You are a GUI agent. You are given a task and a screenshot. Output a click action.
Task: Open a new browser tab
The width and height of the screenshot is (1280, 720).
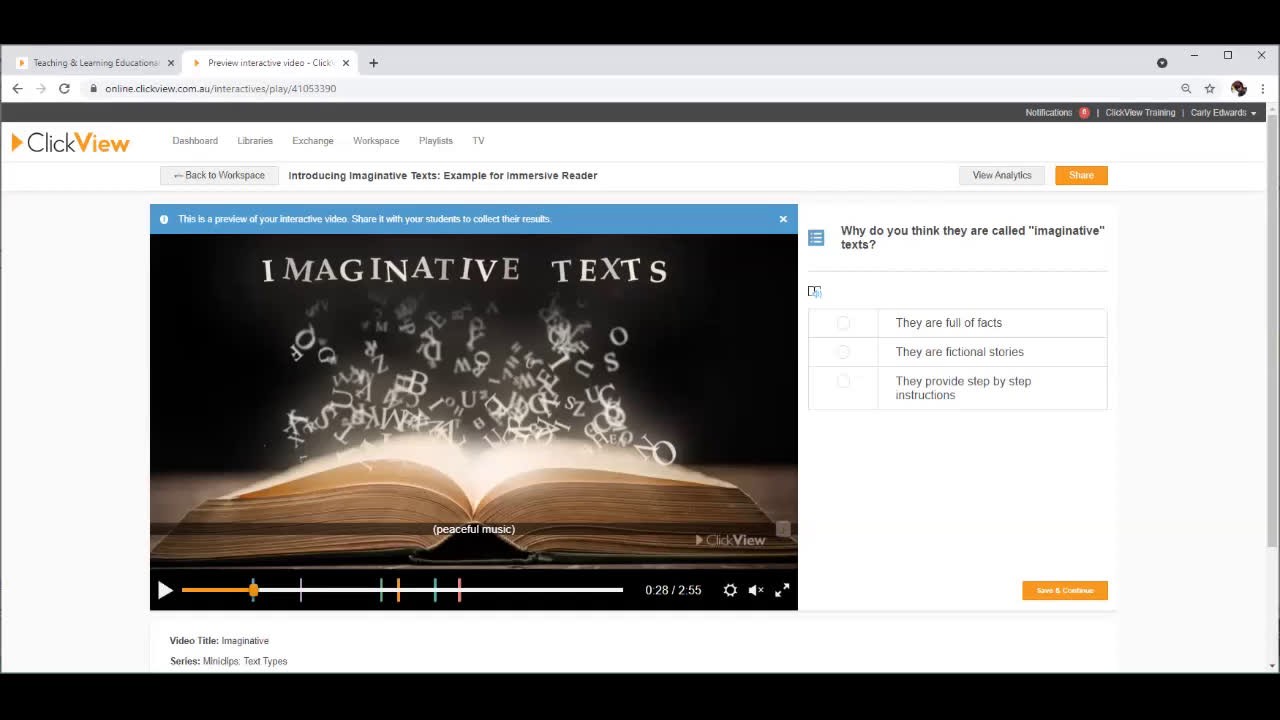[x=373, y=63]
